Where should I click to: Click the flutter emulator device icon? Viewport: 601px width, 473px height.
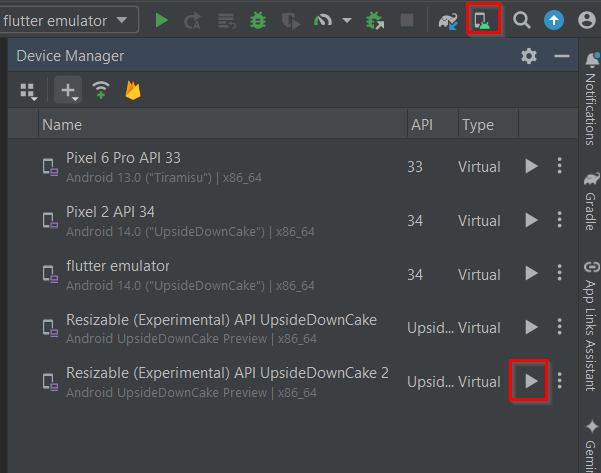click(50, 274)
